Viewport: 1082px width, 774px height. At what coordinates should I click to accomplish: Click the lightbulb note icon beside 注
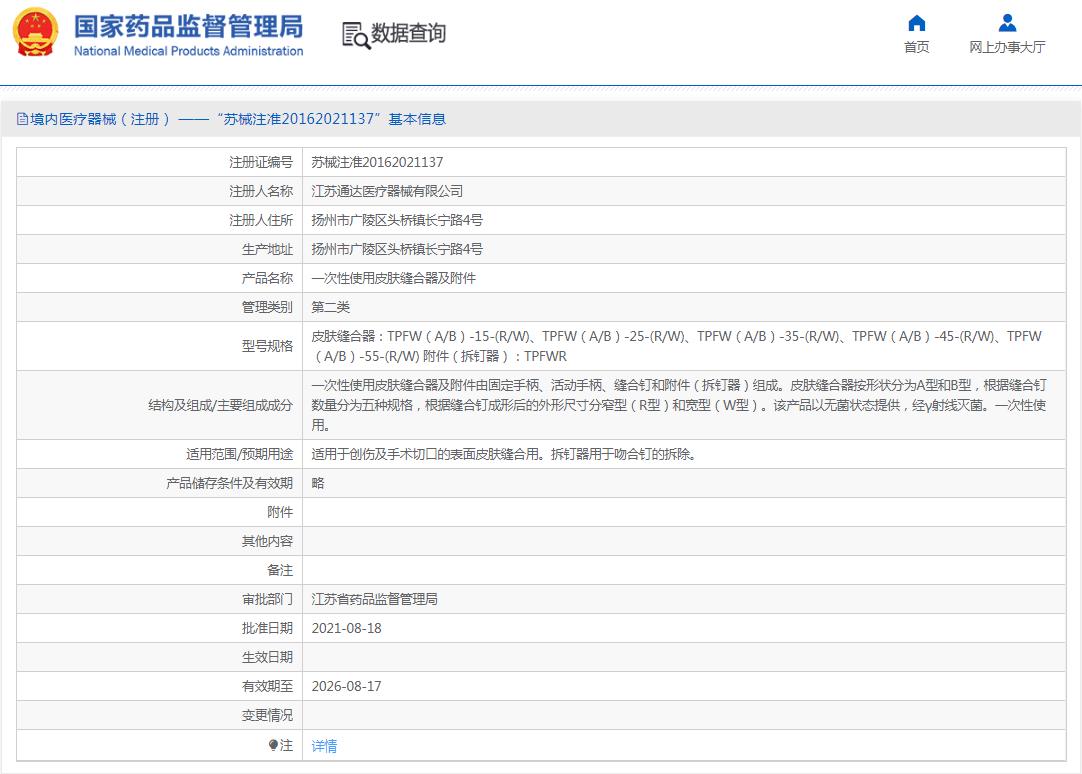[273, 745]
